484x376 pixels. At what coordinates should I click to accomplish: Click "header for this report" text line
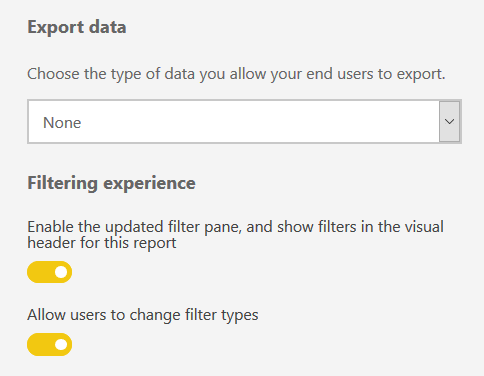102,243
